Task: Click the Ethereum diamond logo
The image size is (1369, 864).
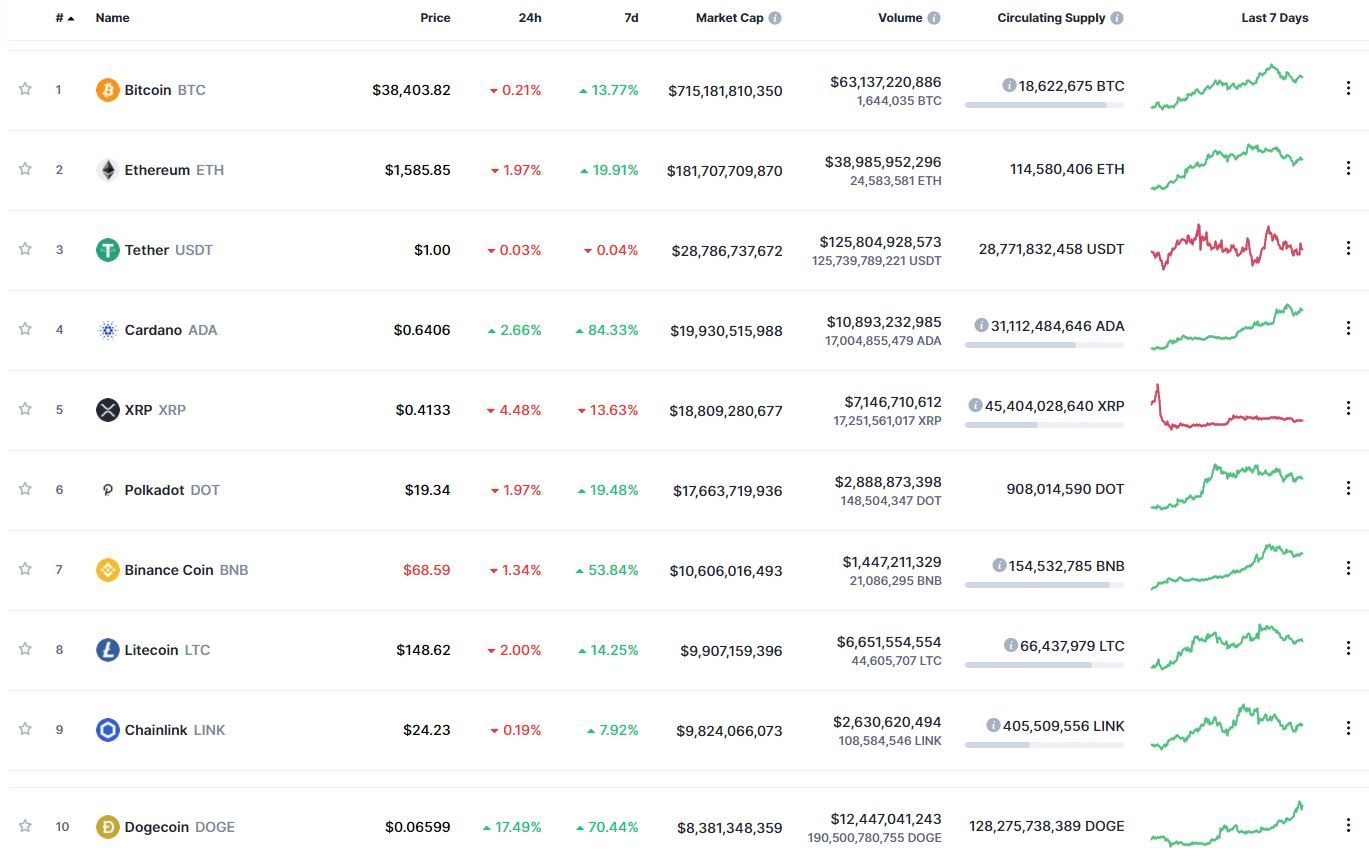Action: (x=107, y=170)
